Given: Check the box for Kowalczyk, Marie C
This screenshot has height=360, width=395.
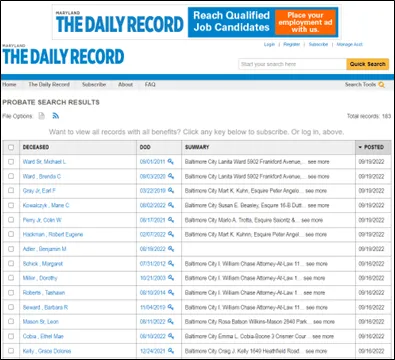Looking at the screenshot, I should click(11, 205).
